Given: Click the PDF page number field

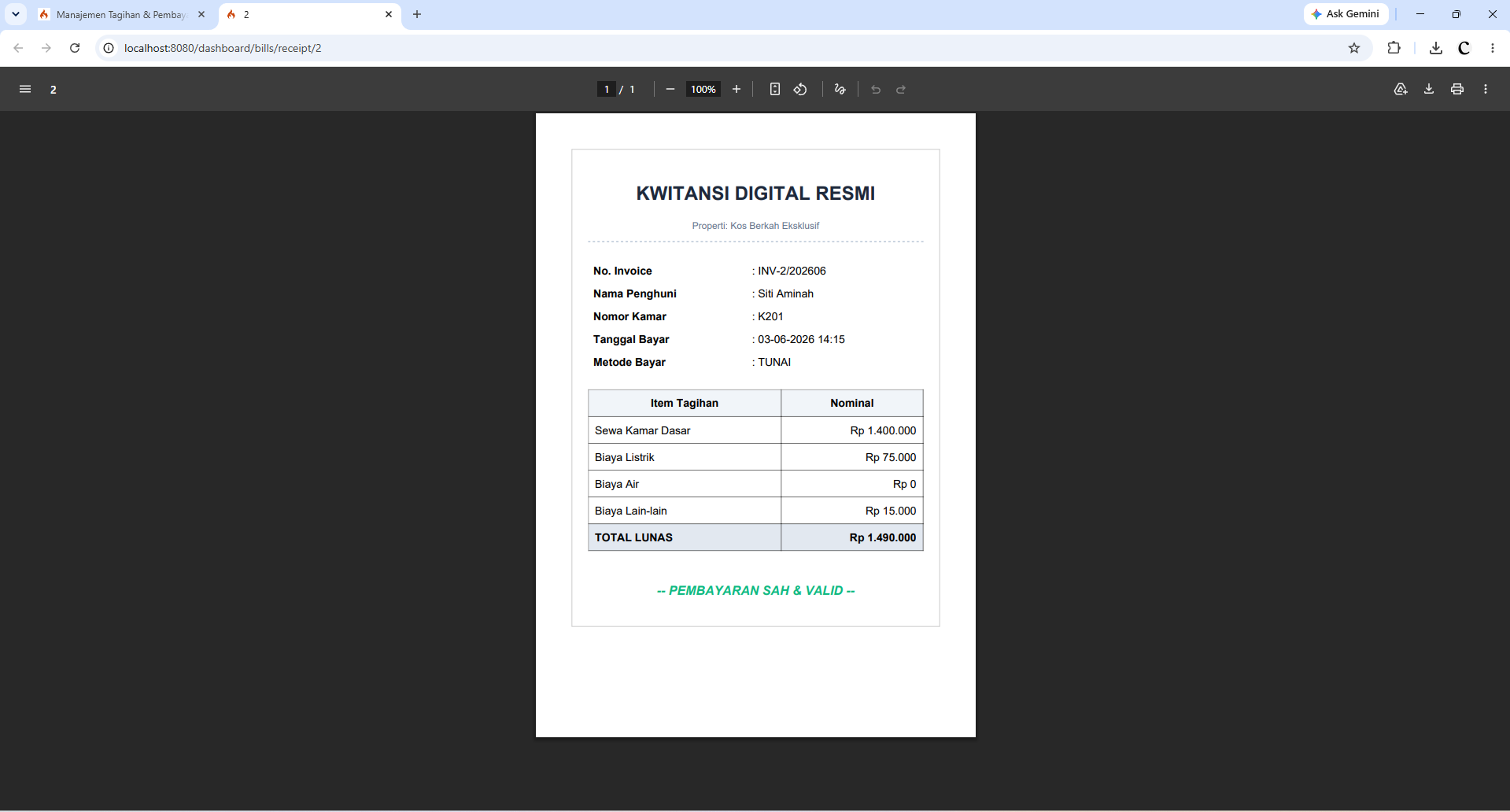Looking at the screenshot, I should click(607, 90).
